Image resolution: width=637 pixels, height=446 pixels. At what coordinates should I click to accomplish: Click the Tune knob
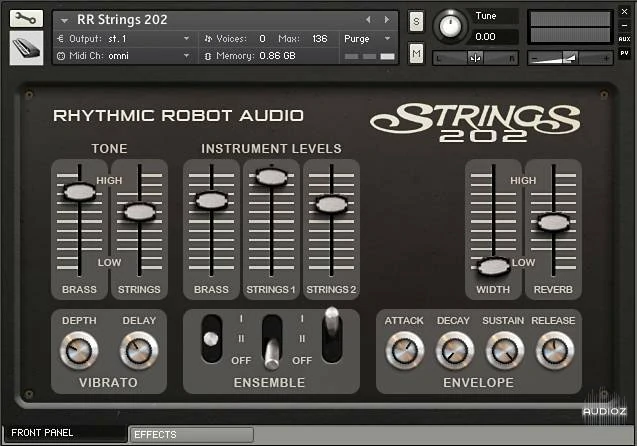[451, 26]
